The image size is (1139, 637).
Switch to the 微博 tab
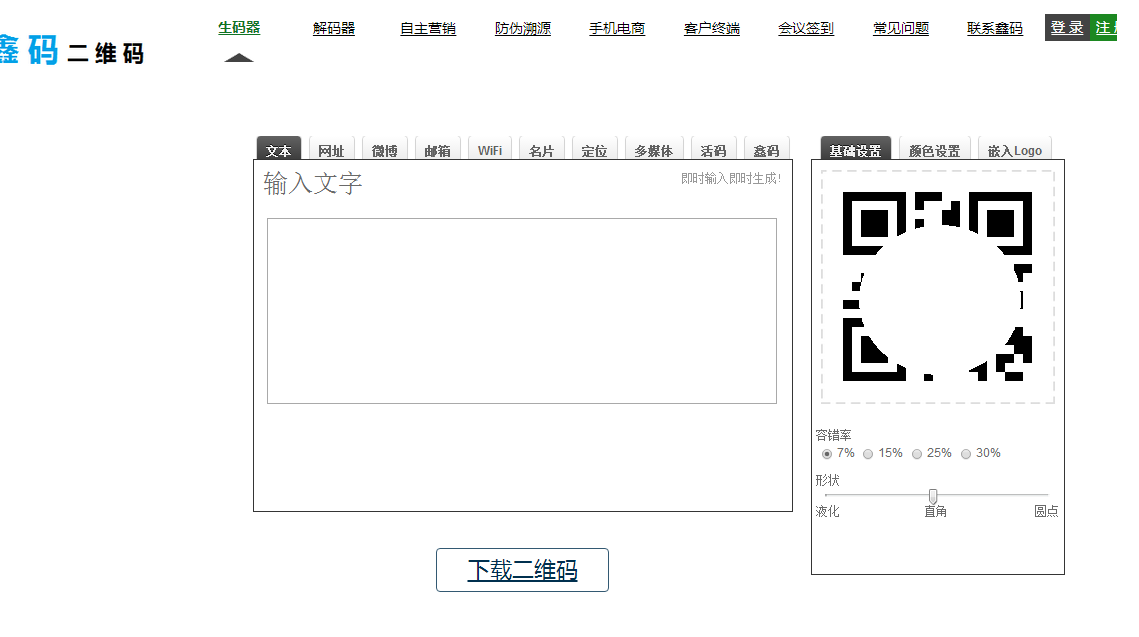point(384,149)
